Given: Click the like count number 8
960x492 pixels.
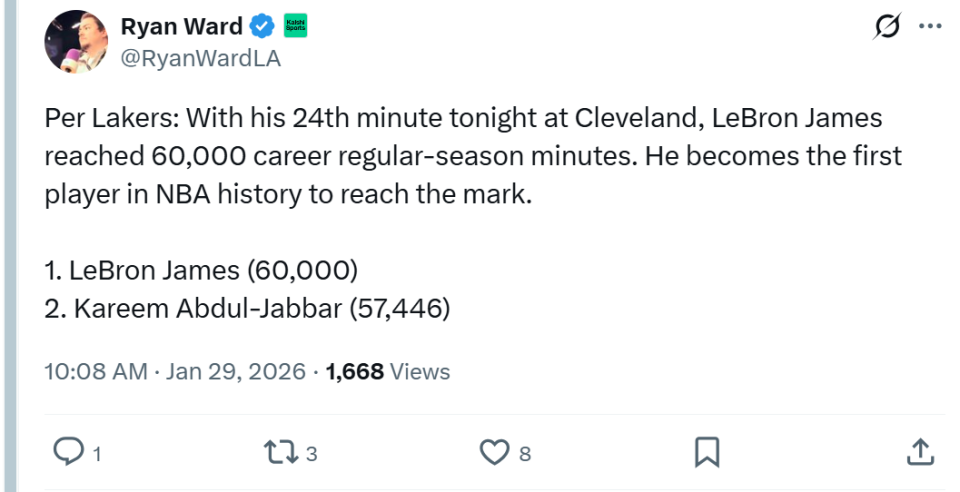Looking at the screenshot, I should pyautogui.click(x=525, y=454).
